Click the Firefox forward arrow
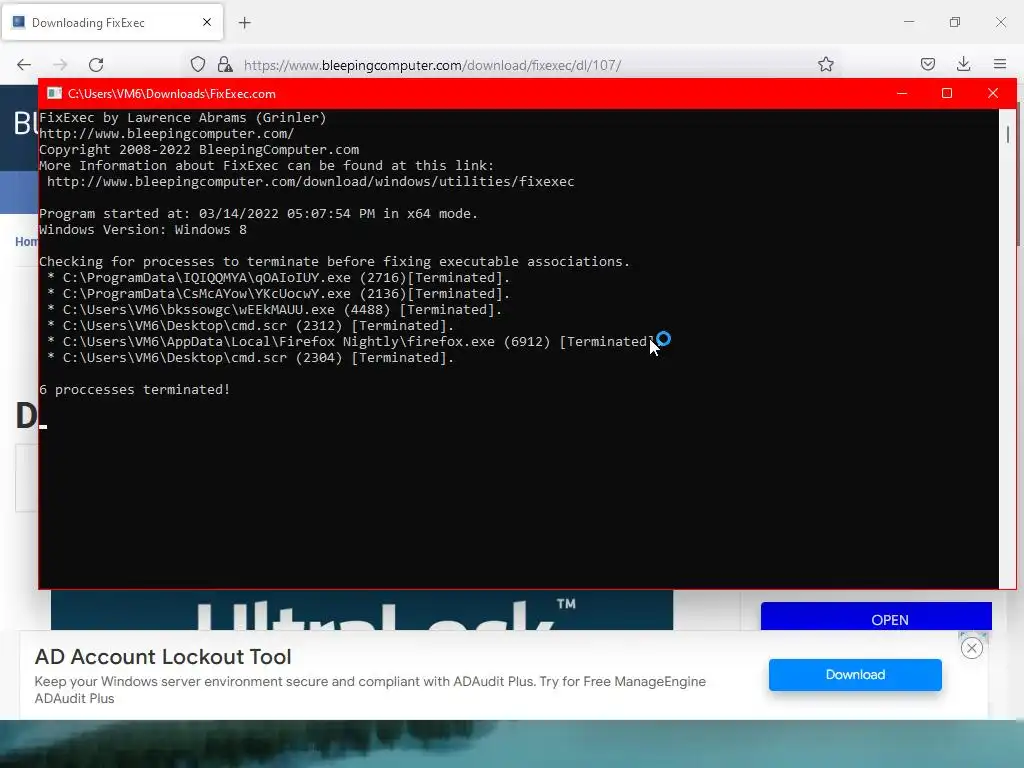 (60, 65)
